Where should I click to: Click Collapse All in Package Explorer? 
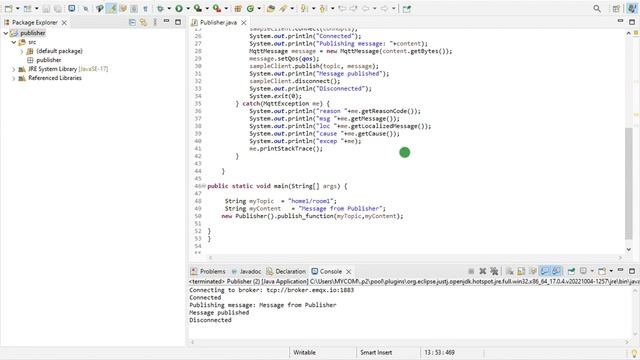(132, 22)
